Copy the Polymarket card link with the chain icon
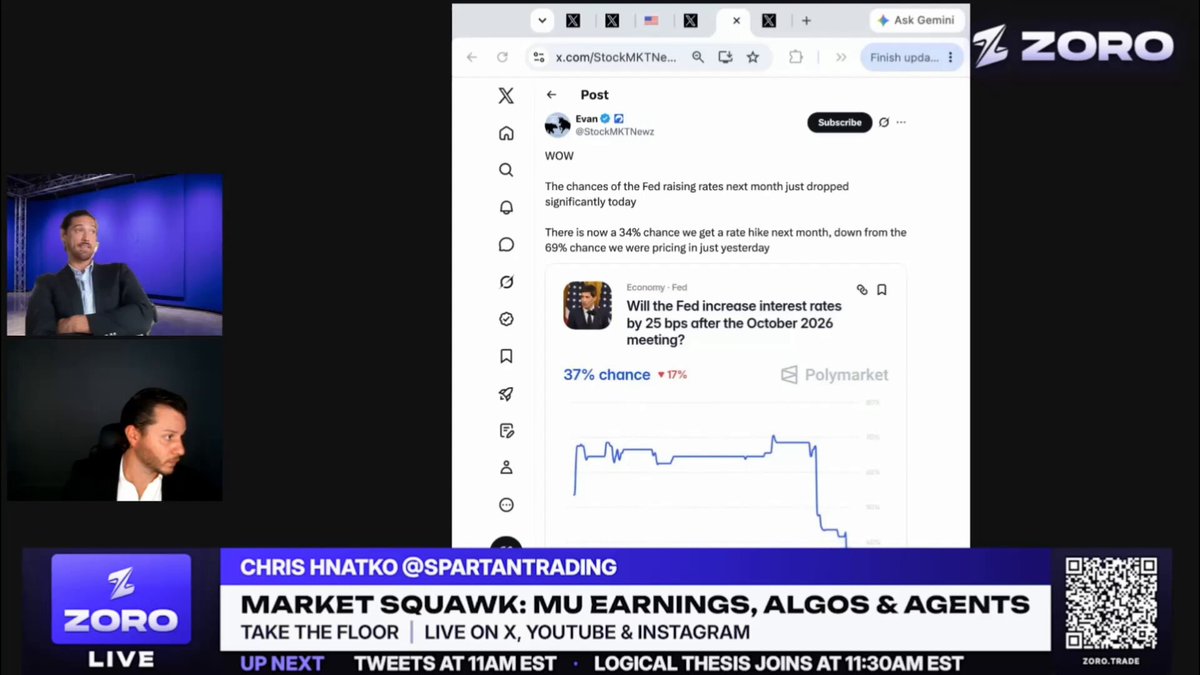 pyautogui.click(x=862, y=290)
